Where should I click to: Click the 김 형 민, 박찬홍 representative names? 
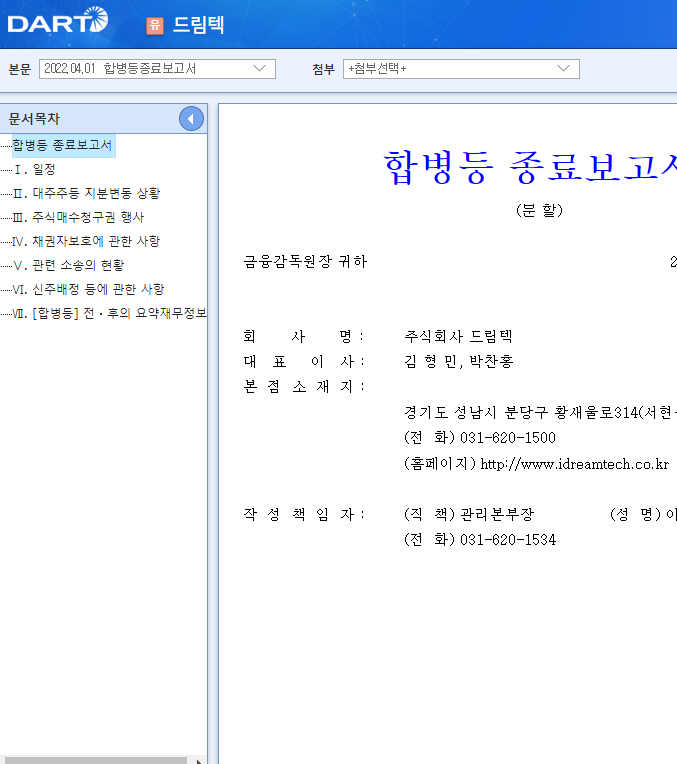[x=459, y=362]
